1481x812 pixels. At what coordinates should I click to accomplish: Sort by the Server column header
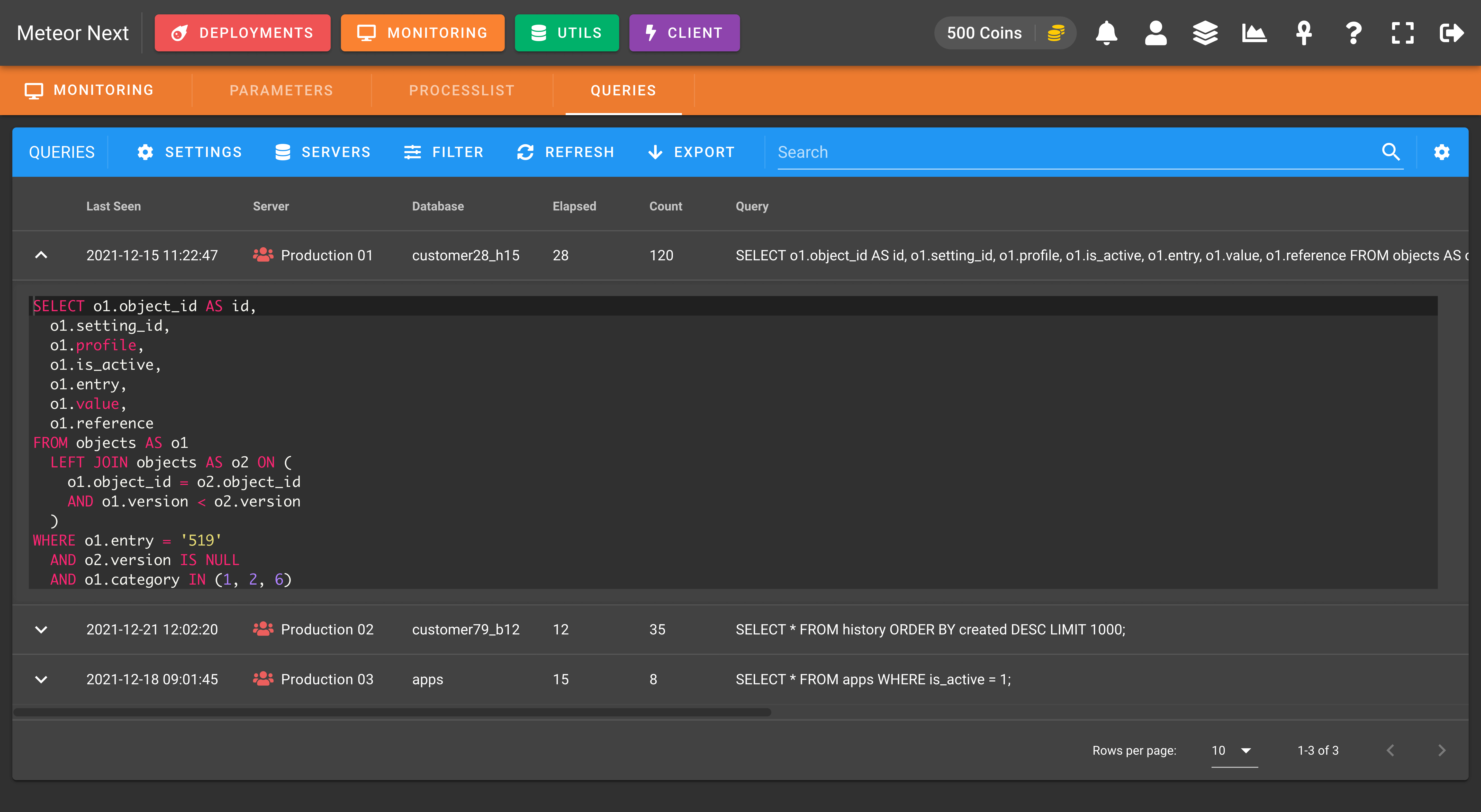click(x=271, y=206)
